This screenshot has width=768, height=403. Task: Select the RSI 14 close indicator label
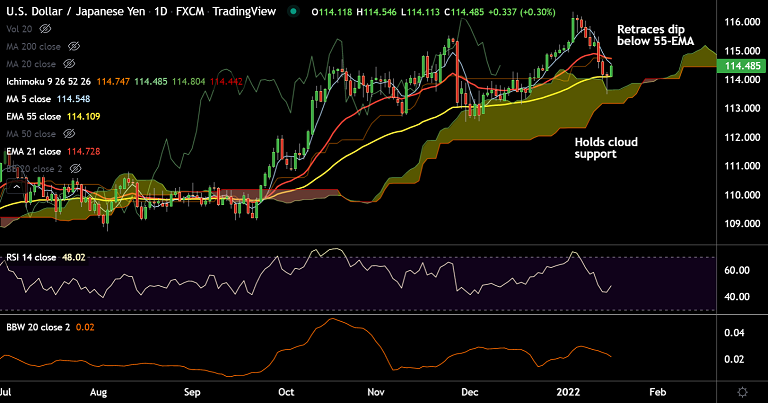coord(31,257)
